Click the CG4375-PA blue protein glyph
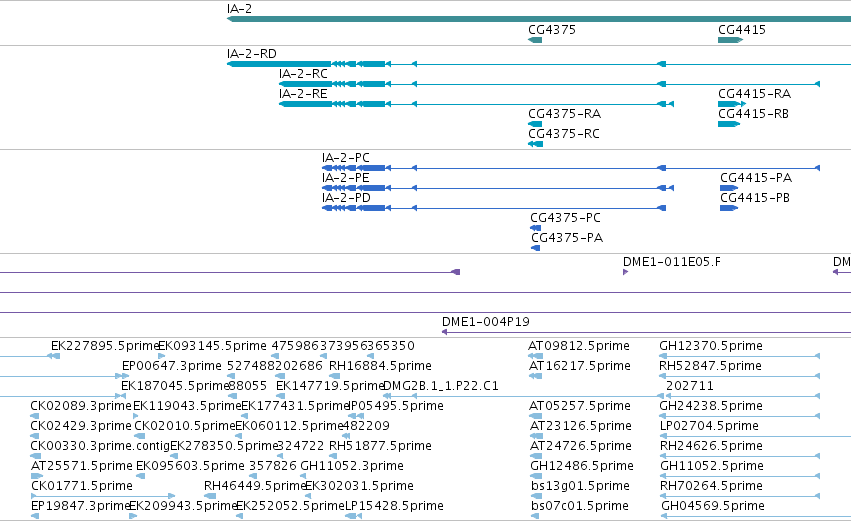This screenshot has height=521, width=851. tap(536, 248)
